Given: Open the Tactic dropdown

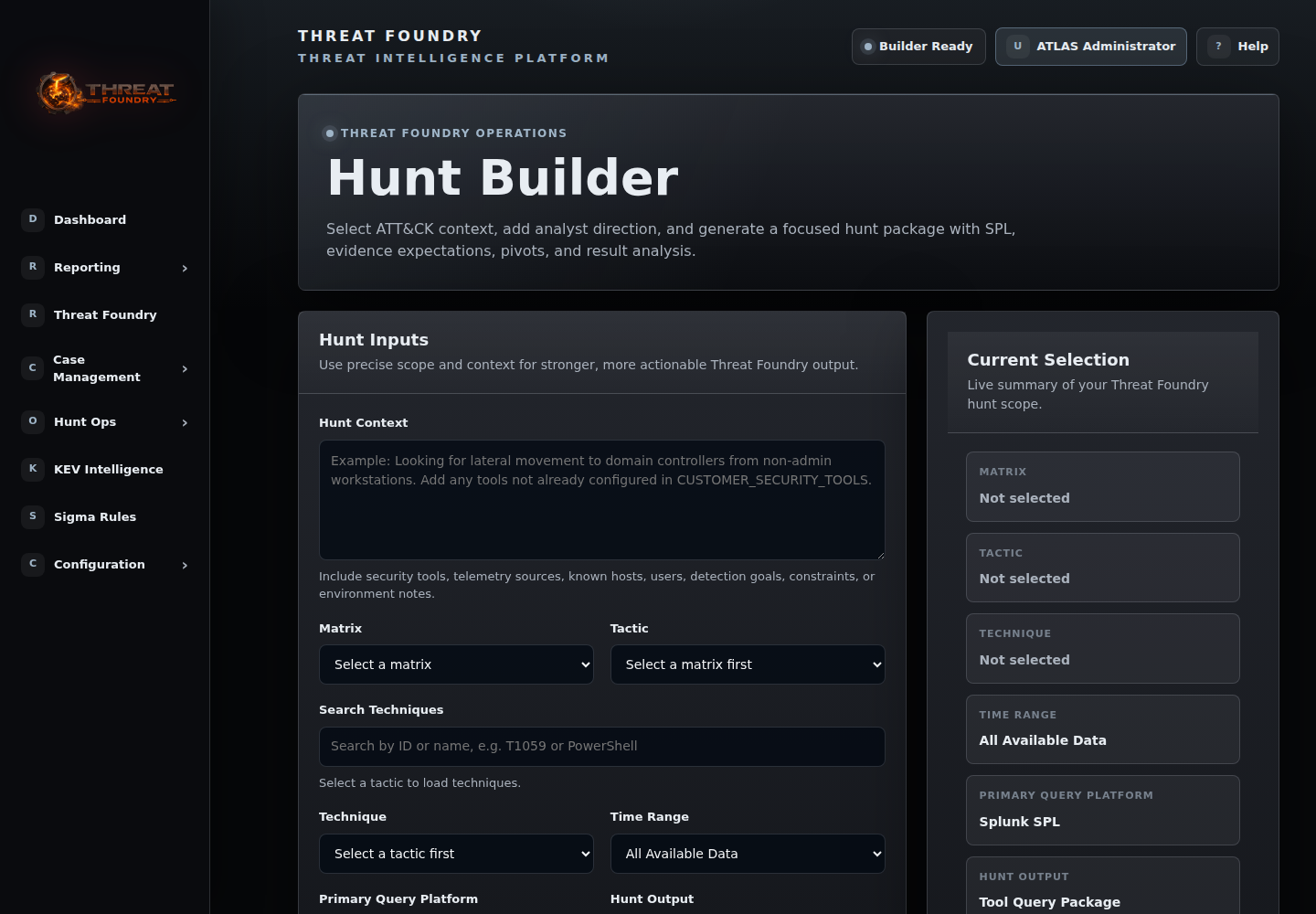Looking at the screenshot, I should tap(748, 664).
